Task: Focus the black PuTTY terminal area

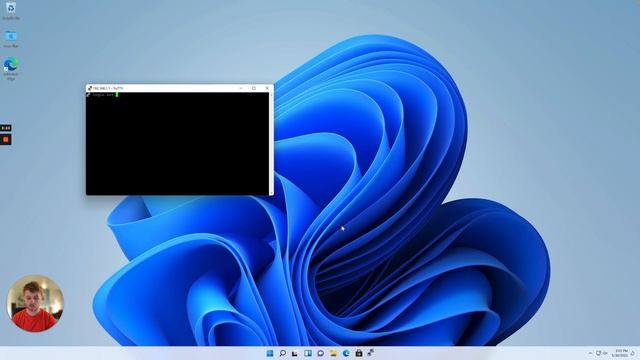Action: [178, 144]
